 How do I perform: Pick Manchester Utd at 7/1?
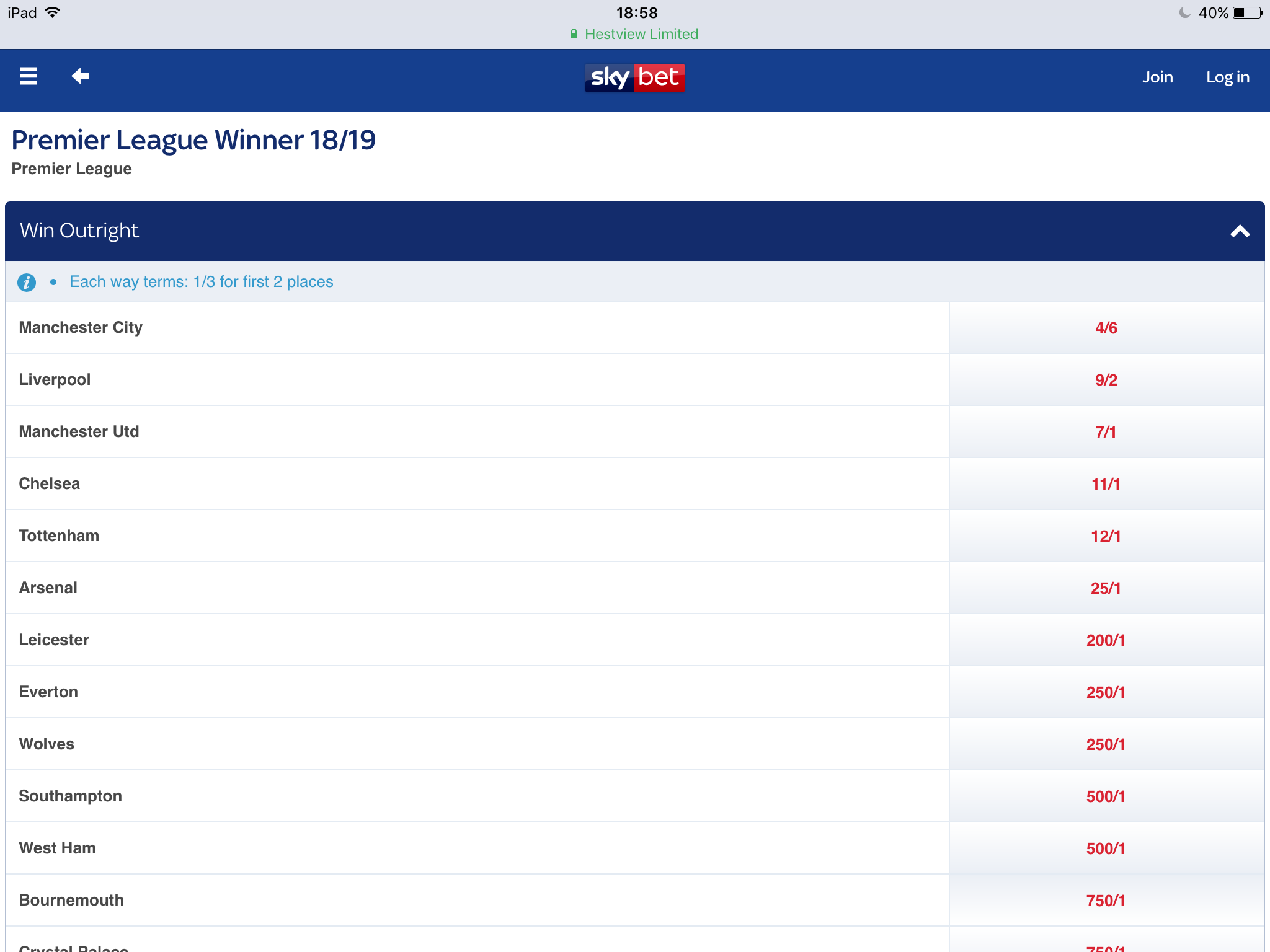1106,432
